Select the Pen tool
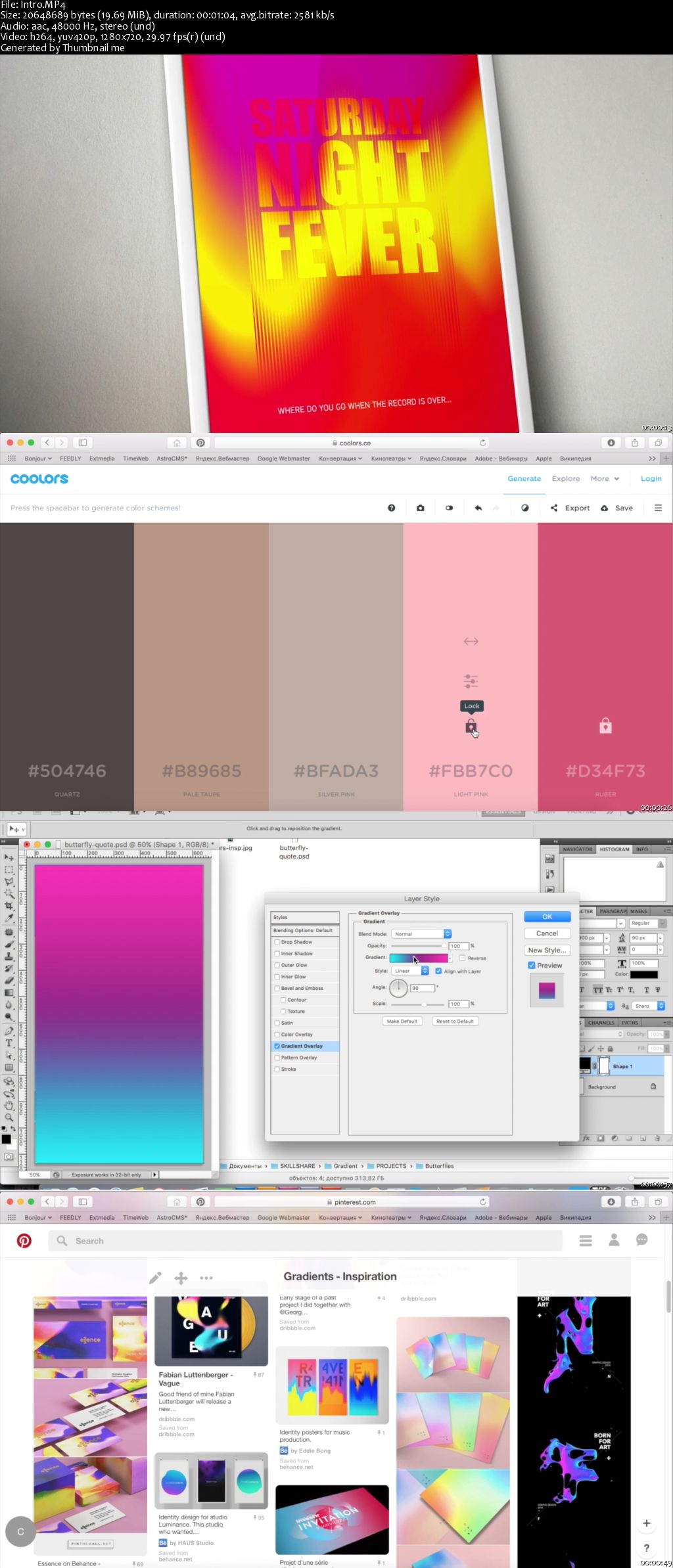 point(9,1031)
